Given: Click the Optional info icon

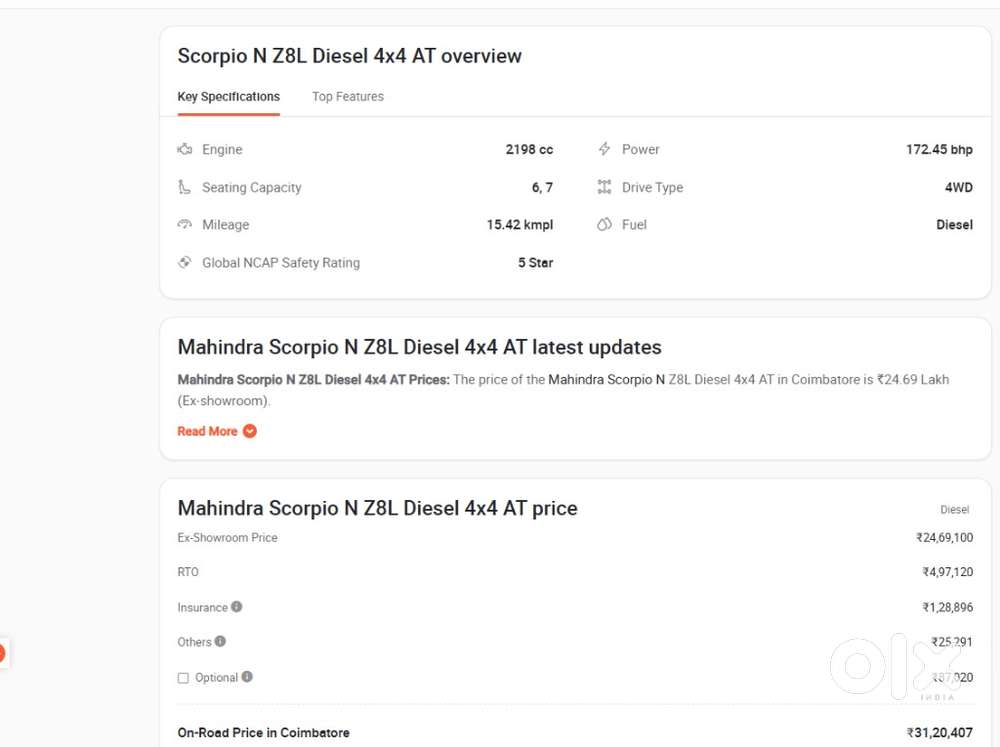Looking at the screenshot, I should click(x=247, y=677).
